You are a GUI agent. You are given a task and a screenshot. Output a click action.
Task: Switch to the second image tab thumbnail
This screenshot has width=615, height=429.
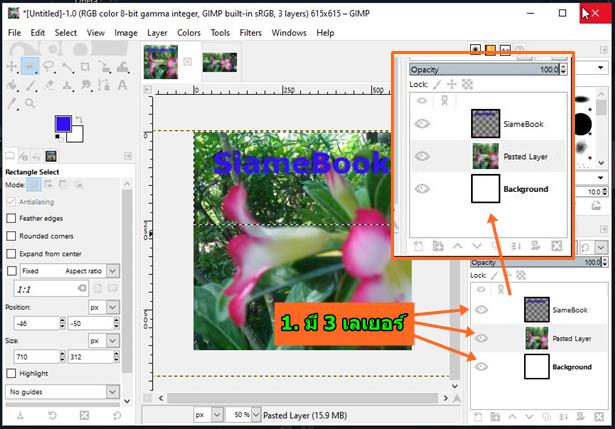pyautogui.click(x=220, y=62)
